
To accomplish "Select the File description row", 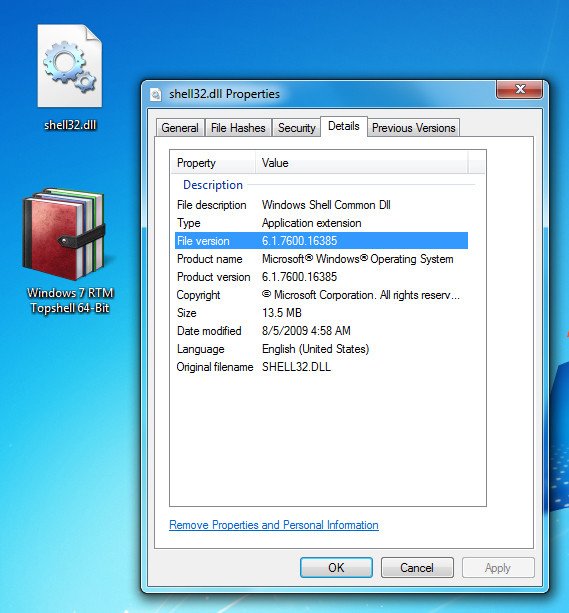I will click(321, 205).
